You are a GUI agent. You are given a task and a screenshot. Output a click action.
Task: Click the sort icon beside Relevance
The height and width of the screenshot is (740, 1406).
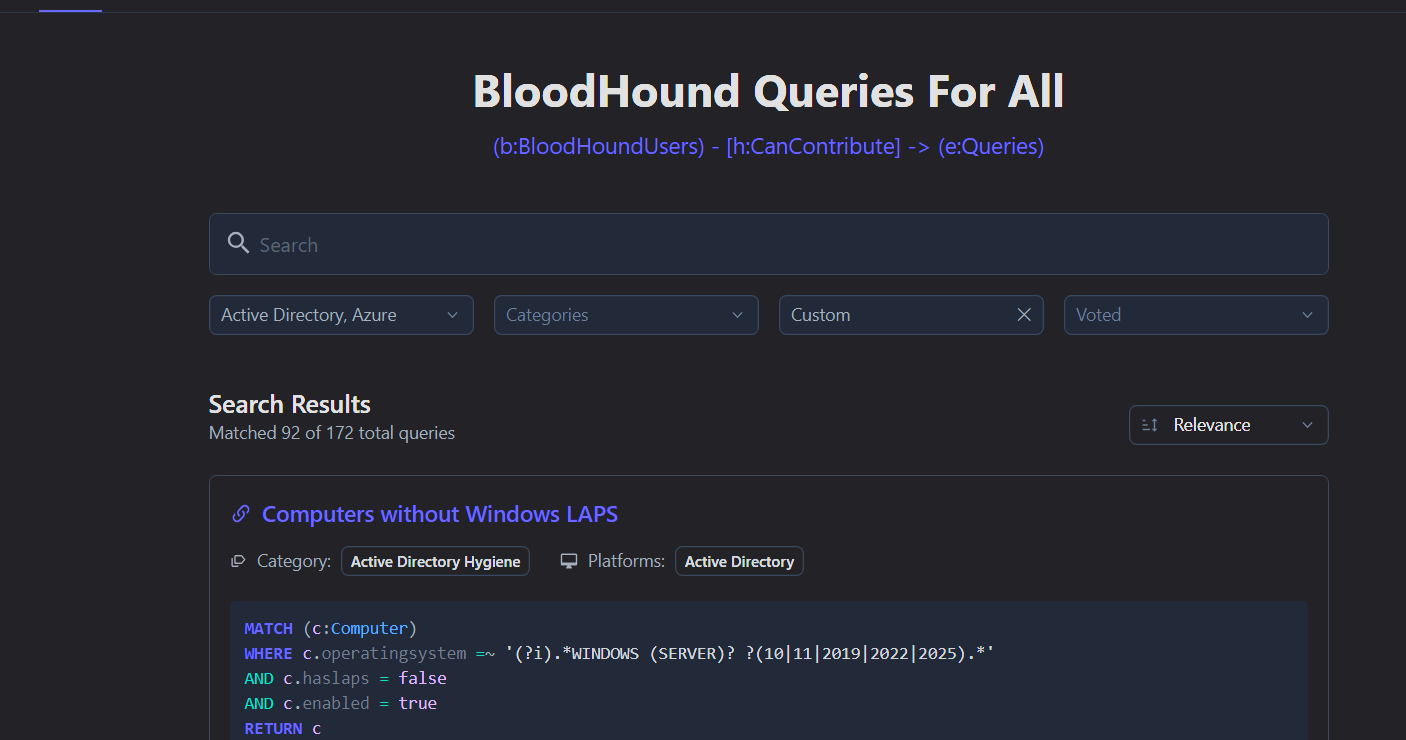(1150, 425)
